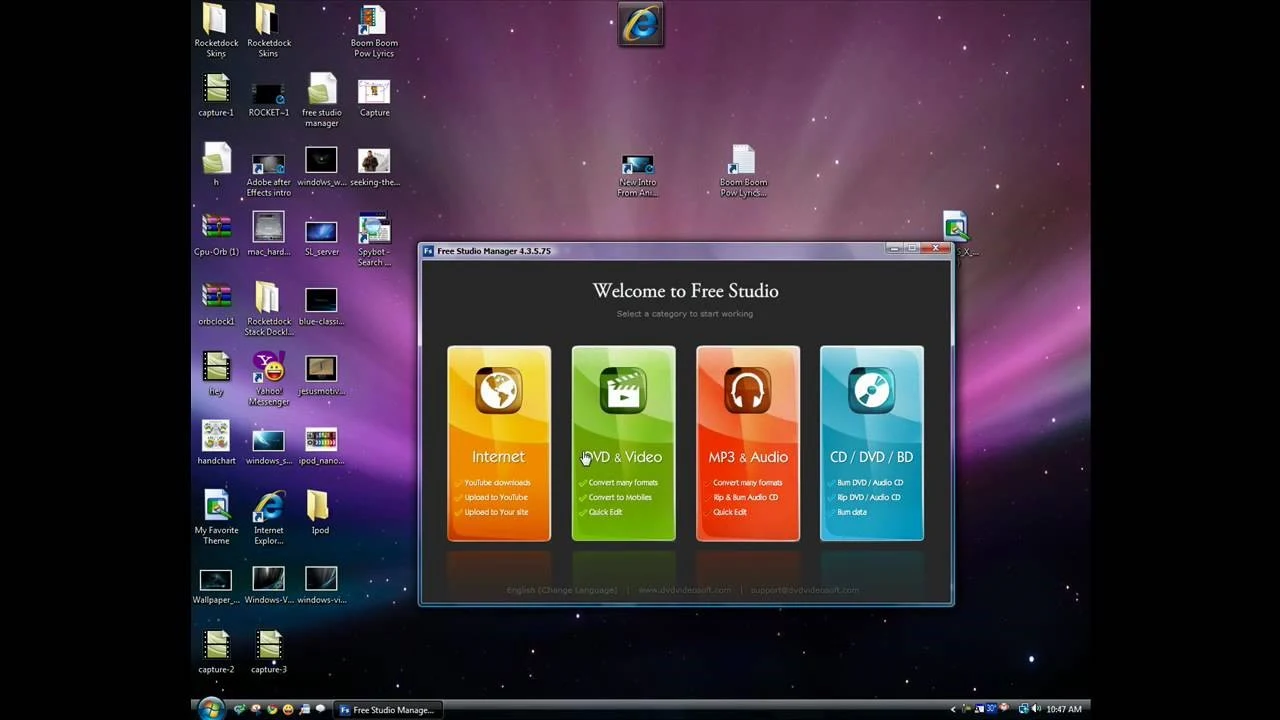Image resolution: width=1280 pixels, height=720 pixels.
Task: Select the Cpu-Orb (1) archive icon
Action: (x=216, y=235)
